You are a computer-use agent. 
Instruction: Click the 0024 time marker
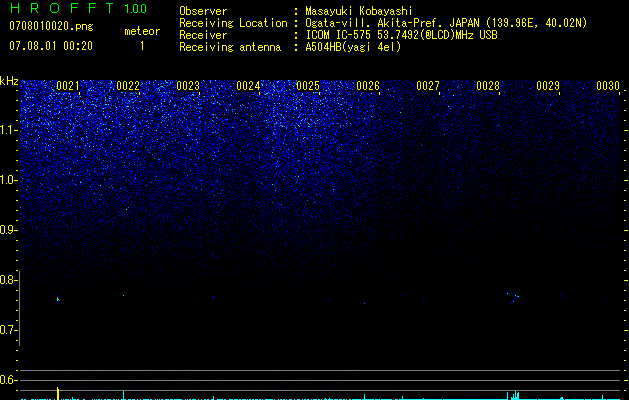[248, 86]
